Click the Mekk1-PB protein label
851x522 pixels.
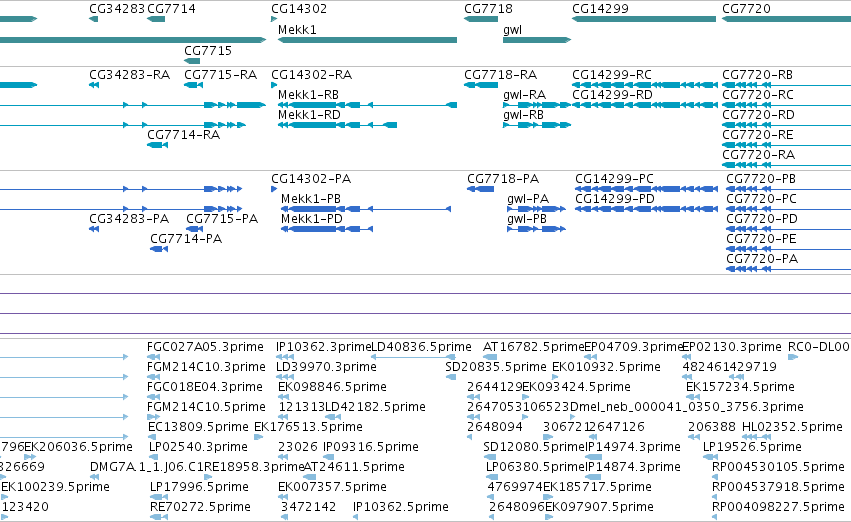311,199
